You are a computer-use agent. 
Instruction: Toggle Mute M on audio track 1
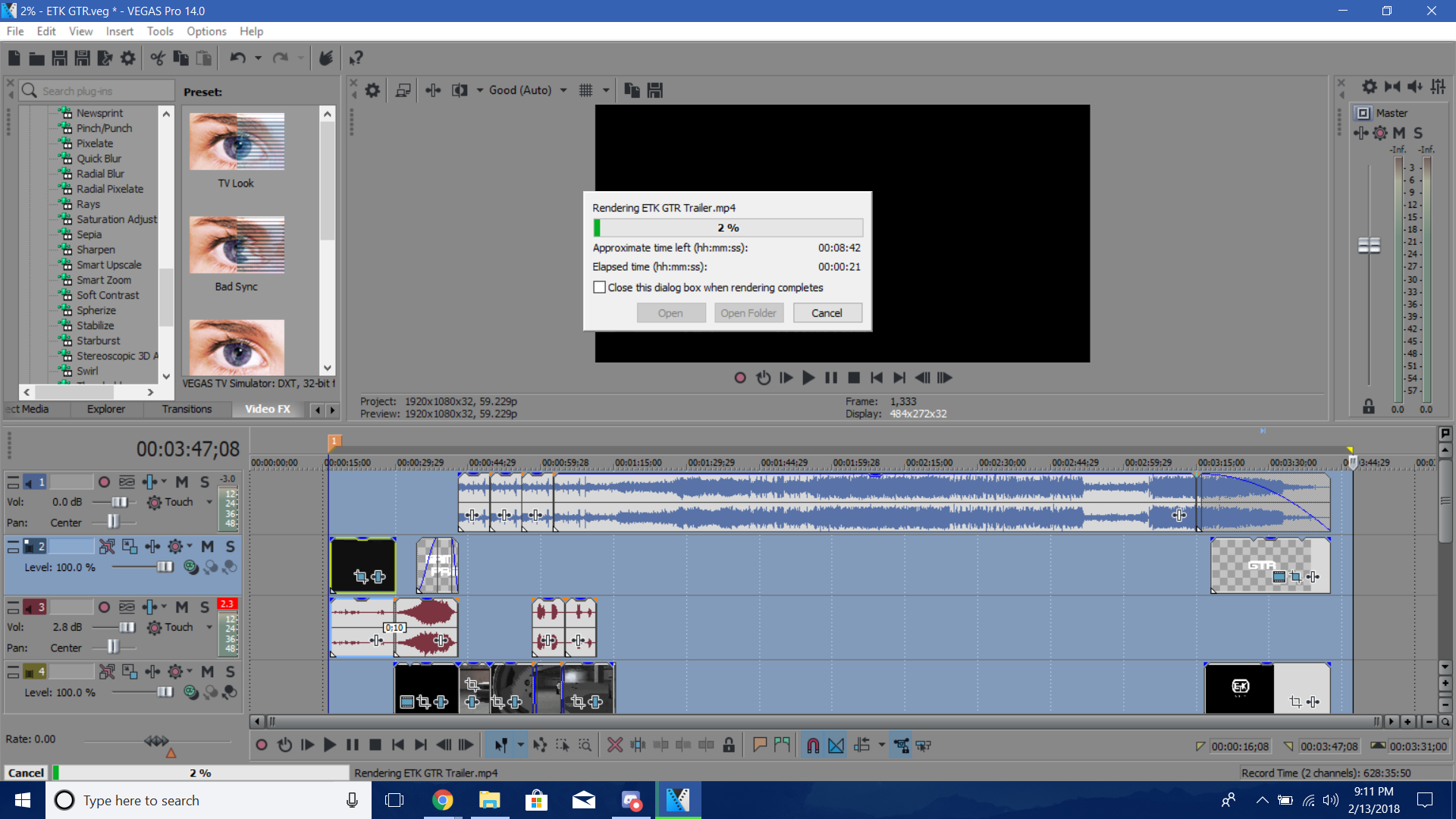click(182, 482)
